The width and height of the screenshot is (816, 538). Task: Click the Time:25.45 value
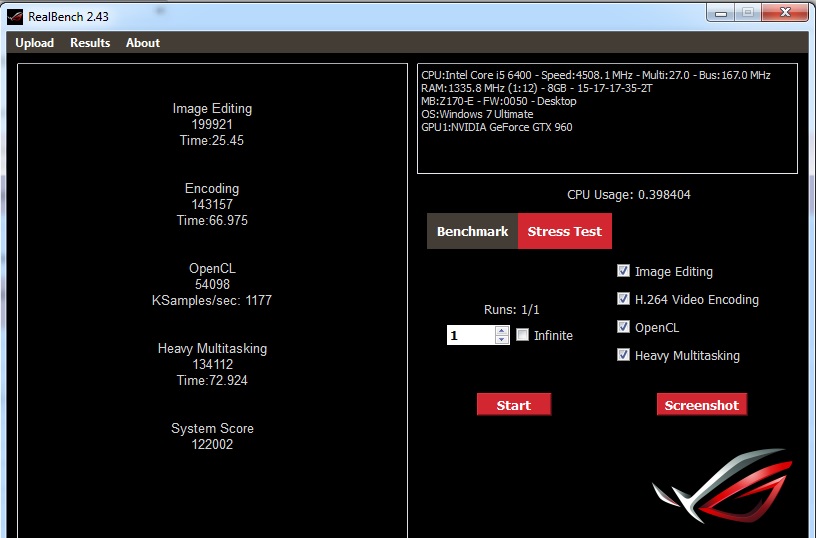click(212, 140)
